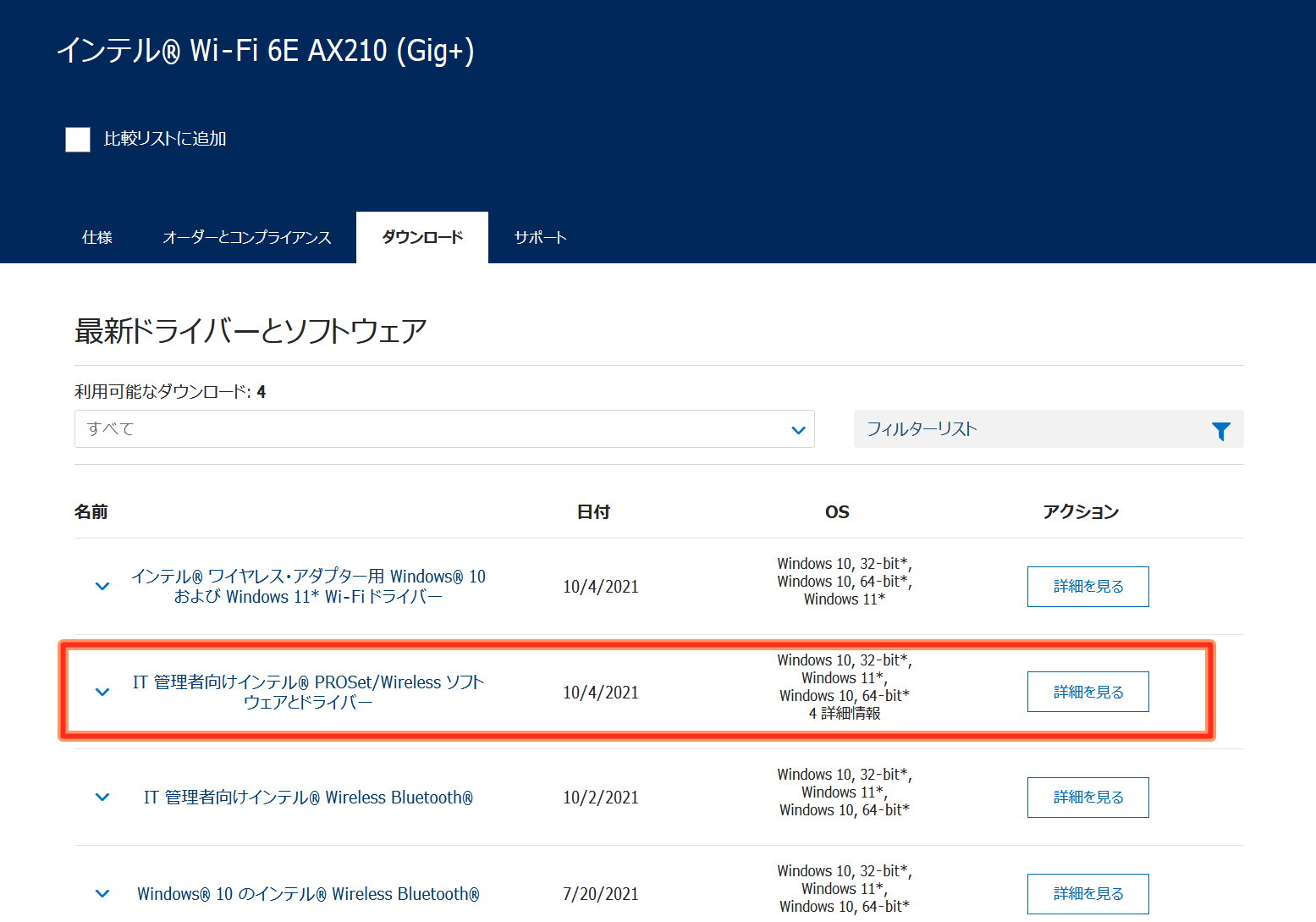The height and width of the screenshot is (922, 1316).
Task: Click the 4 詳細情報 OS details text
Action: (845, 714)
